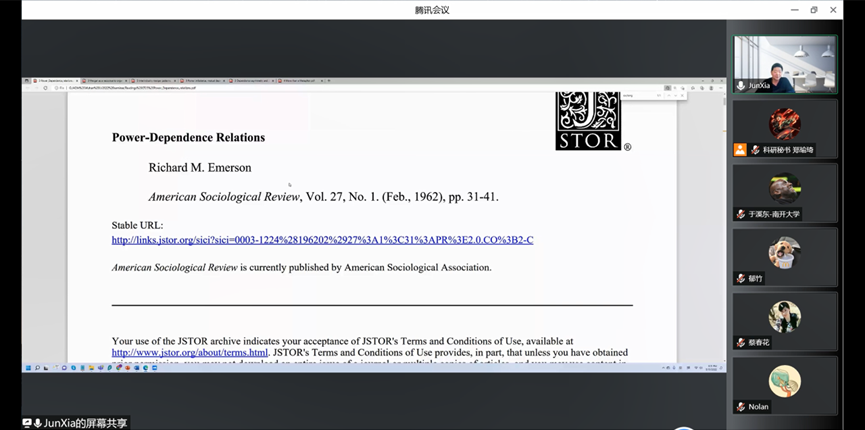This screenshot has height=430, width=865.
Task: Select the 蔡春花 participant avatar
Action: tap(784, 317)
